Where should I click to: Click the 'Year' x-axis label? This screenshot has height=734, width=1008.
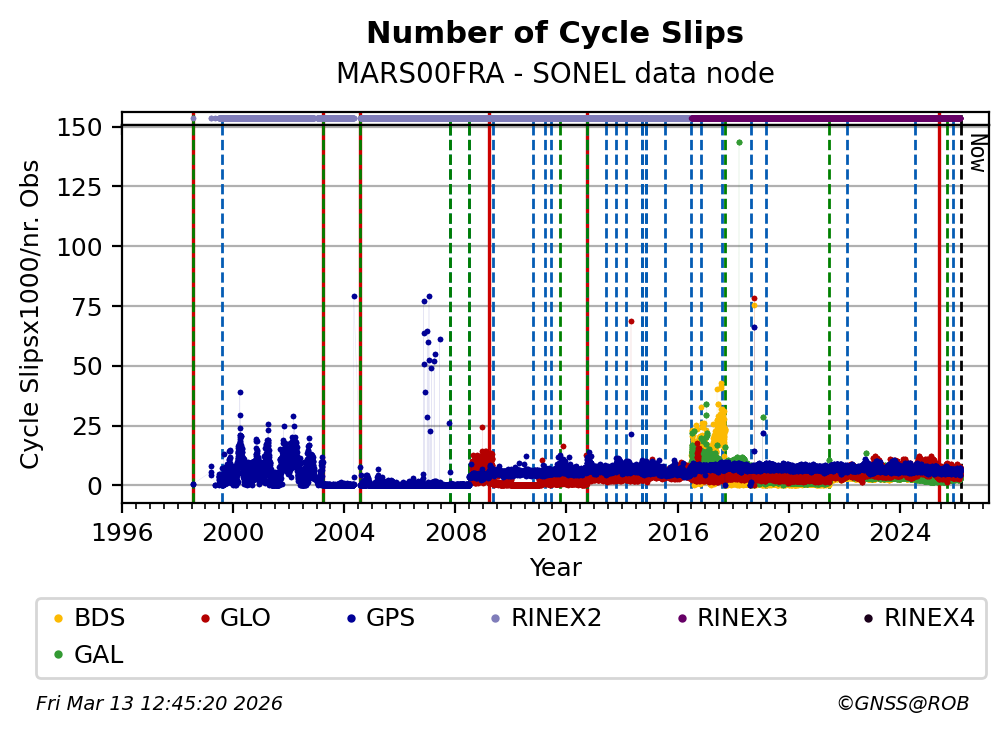[x=555, y=568]
